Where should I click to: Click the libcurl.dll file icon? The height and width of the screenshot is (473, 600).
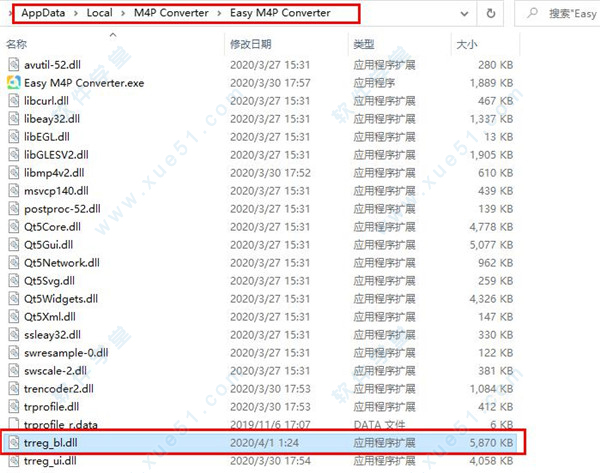coord(14,100)
